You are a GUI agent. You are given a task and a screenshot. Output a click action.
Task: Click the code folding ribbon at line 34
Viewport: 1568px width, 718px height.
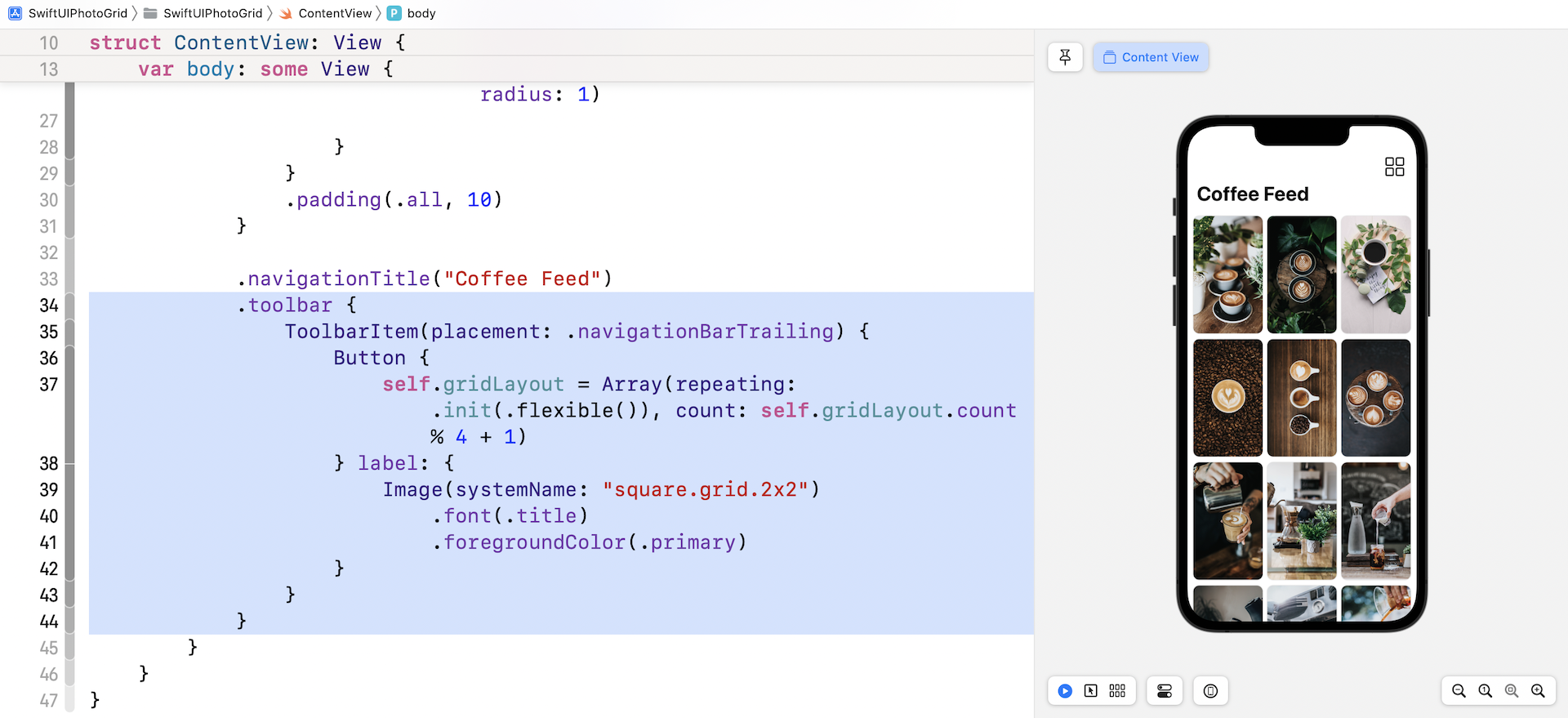point(69,305)
